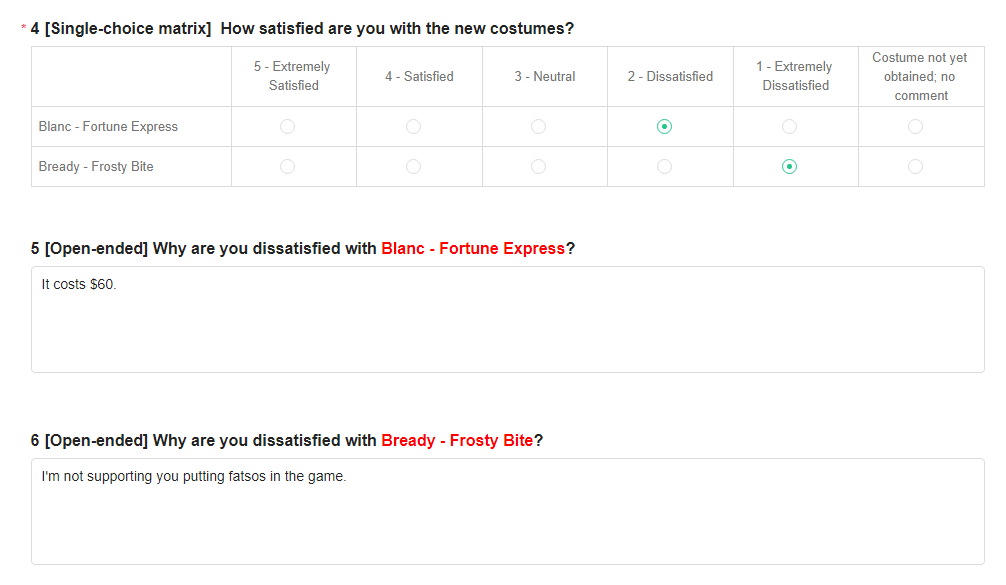Rate Bready - Frosty Bite Extremely Satisfied
This screenshot has height=585, width=1006.
pos(288,167)
